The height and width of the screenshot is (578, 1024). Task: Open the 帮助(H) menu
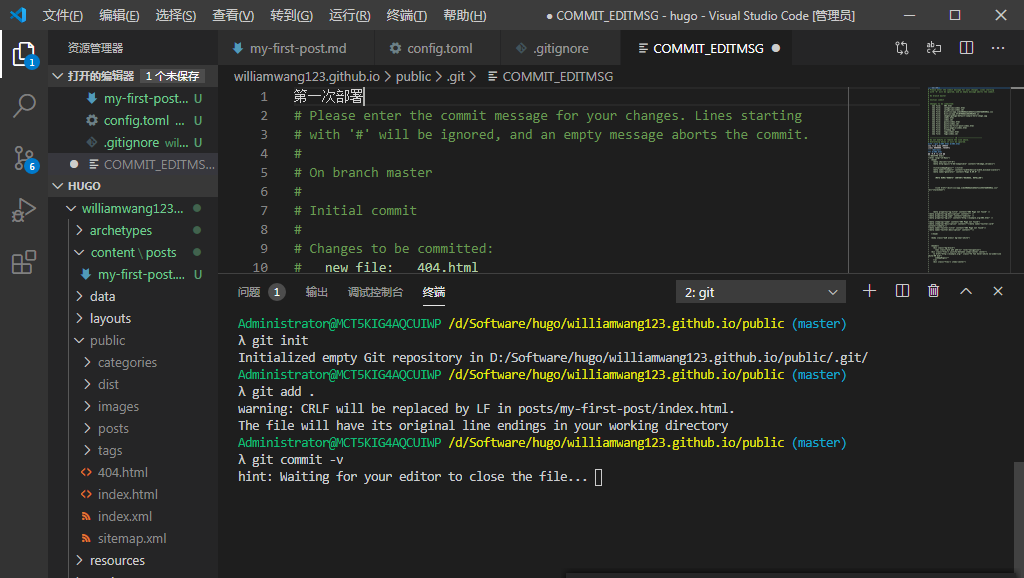[x=464, y=15]
